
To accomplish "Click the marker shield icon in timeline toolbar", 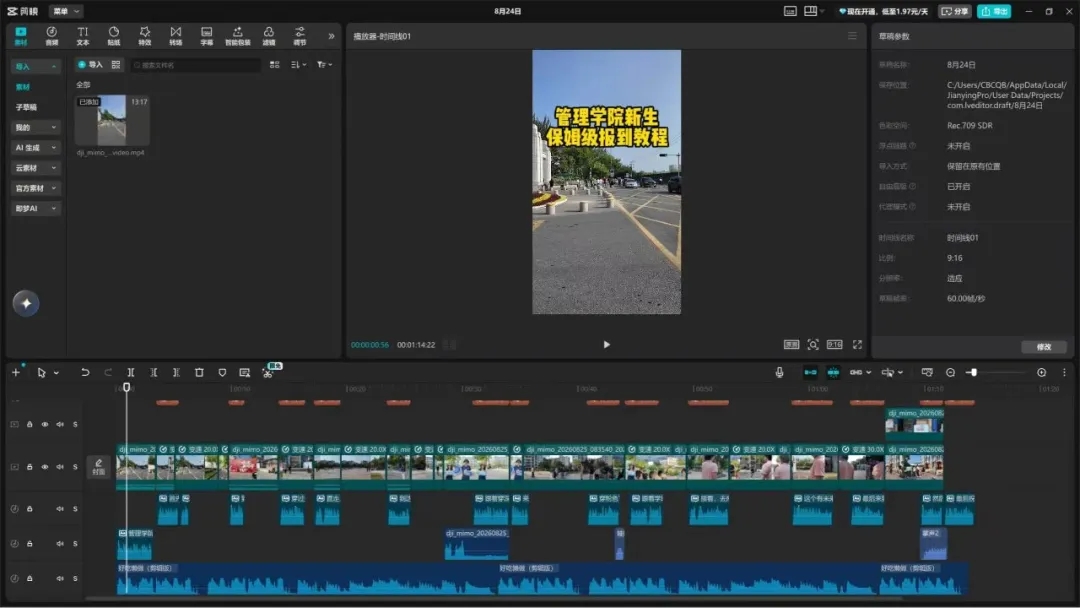I will 222,373.
